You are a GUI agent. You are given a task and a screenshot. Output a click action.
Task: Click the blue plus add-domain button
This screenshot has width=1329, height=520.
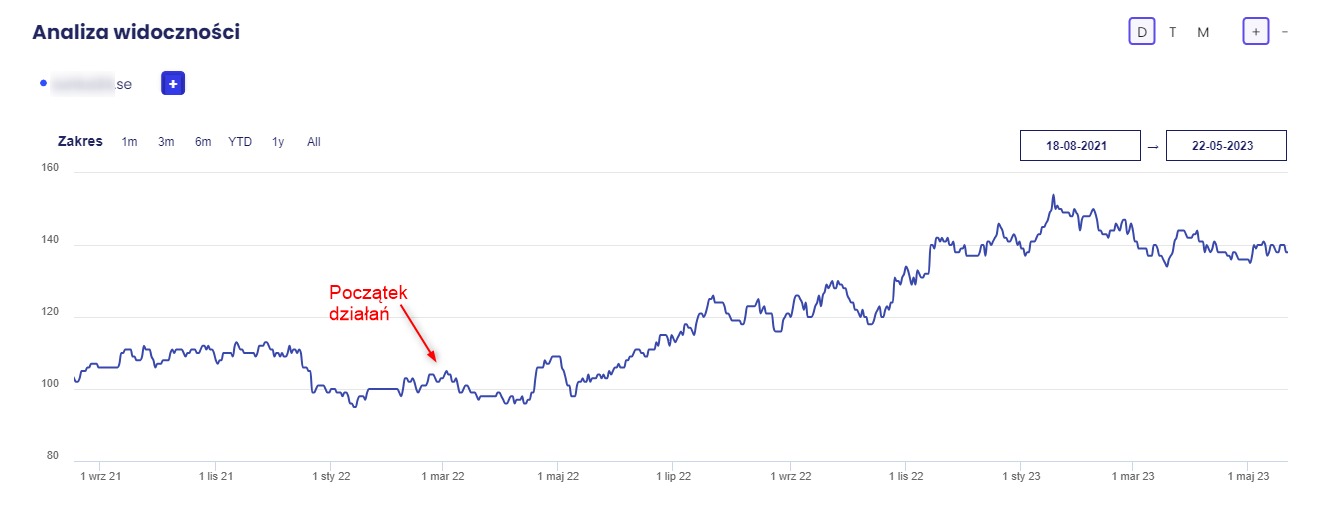coord(173,84)
